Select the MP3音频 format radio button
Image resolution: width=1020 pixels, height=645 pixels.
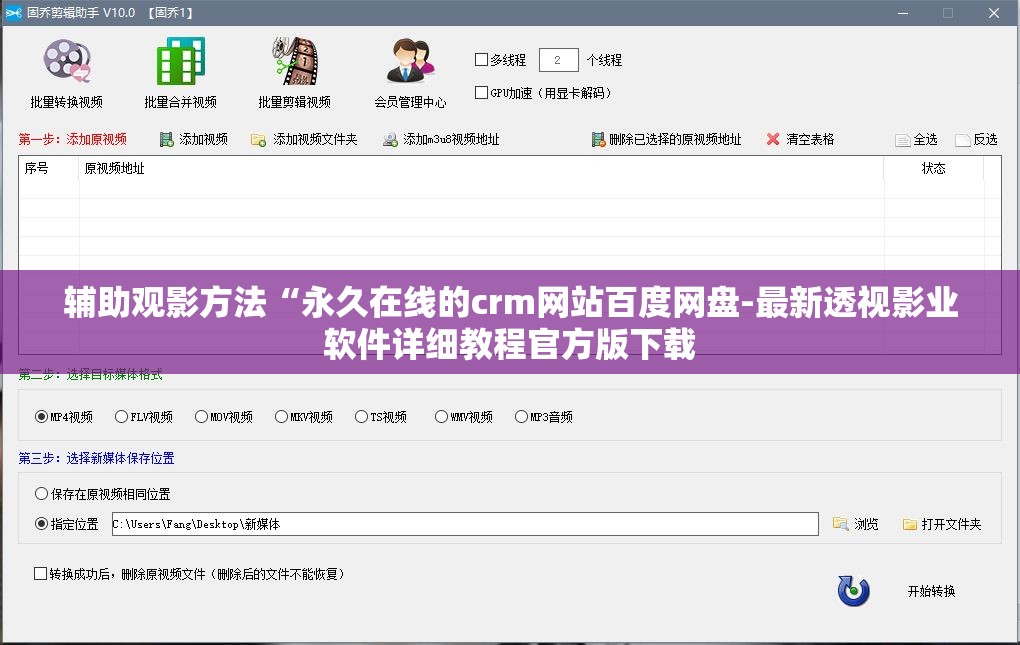click(x=521, y=417)
